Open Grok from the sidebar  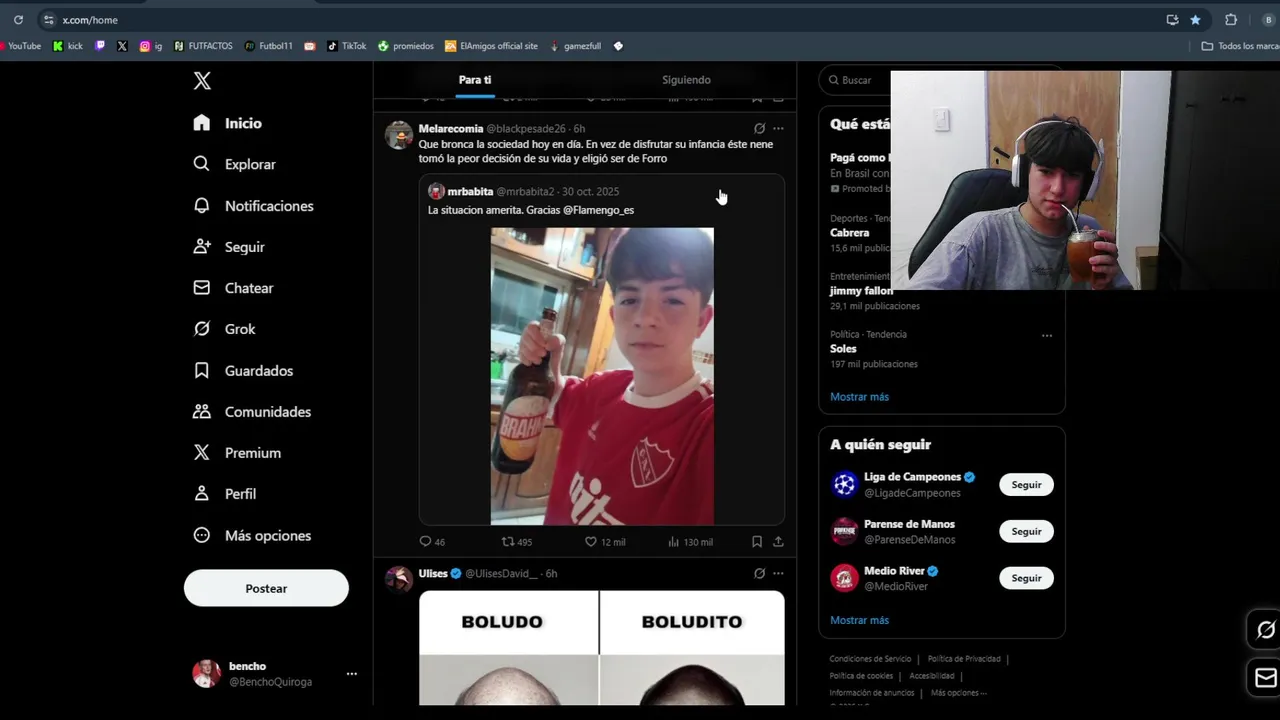225,329
